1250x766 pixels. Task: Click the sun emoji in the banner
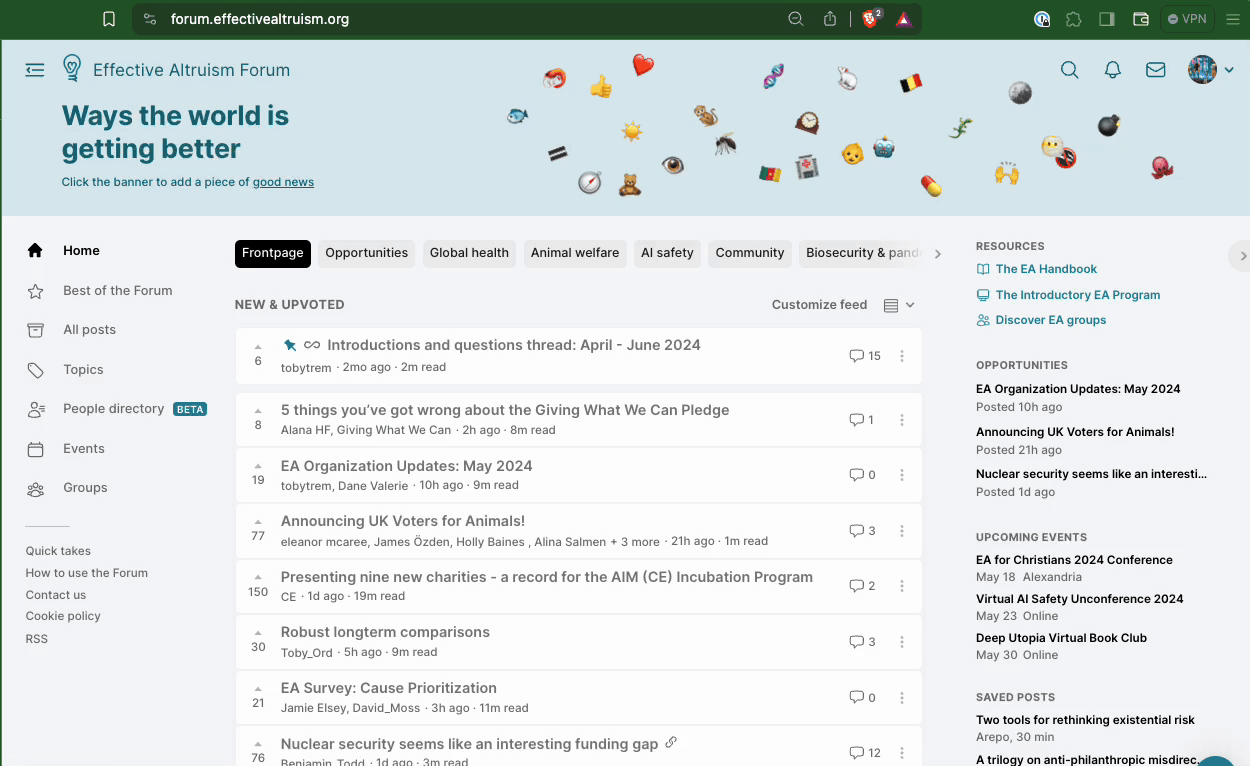point(631,132)
